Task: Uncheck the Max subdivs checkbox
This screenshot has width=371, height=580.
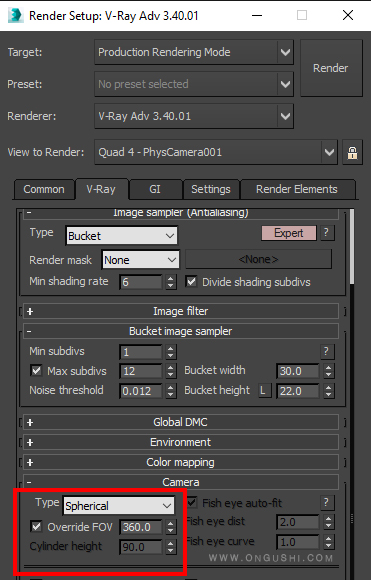Action: pos(36,371)
